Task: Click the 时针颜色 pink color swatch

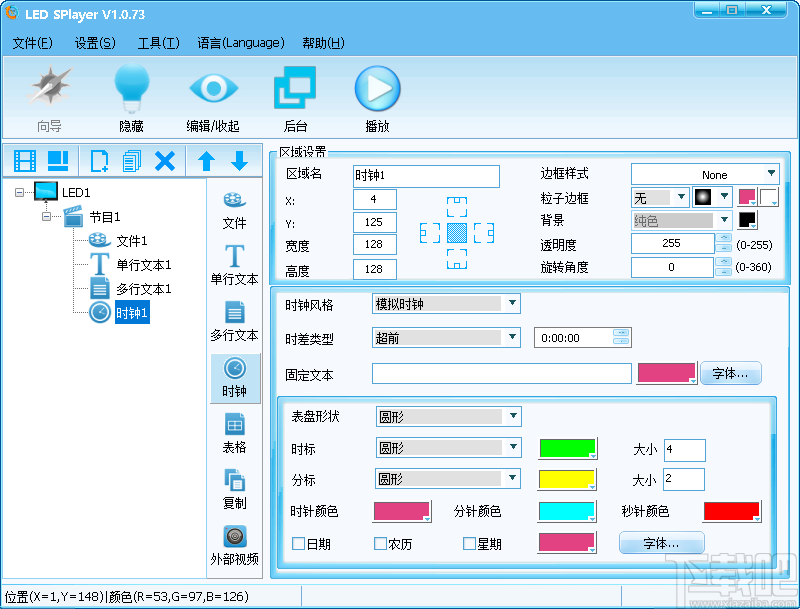Action: 402,511
